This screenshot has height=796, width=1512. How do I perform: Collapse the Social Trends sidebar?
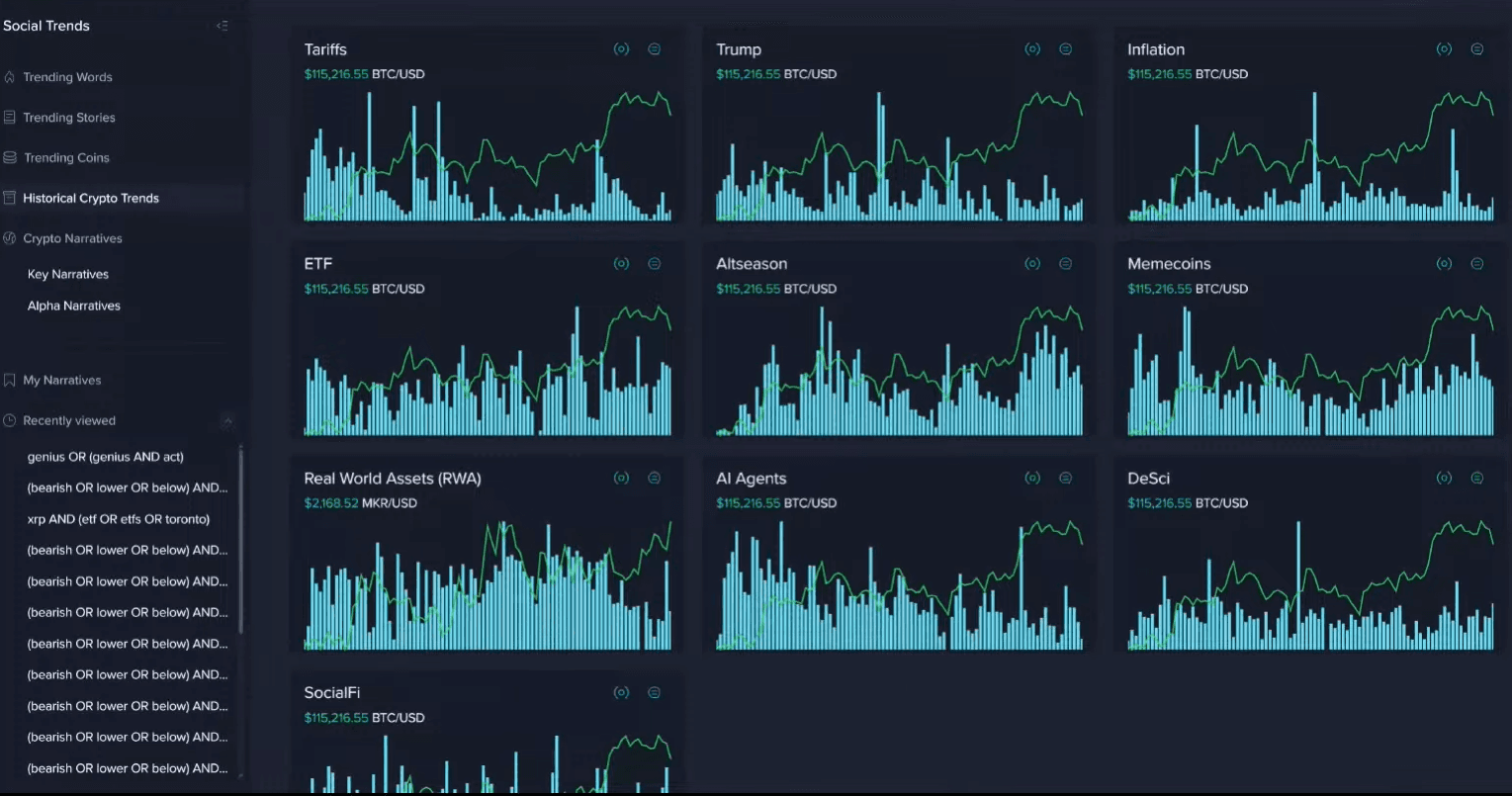coord(222,26)
